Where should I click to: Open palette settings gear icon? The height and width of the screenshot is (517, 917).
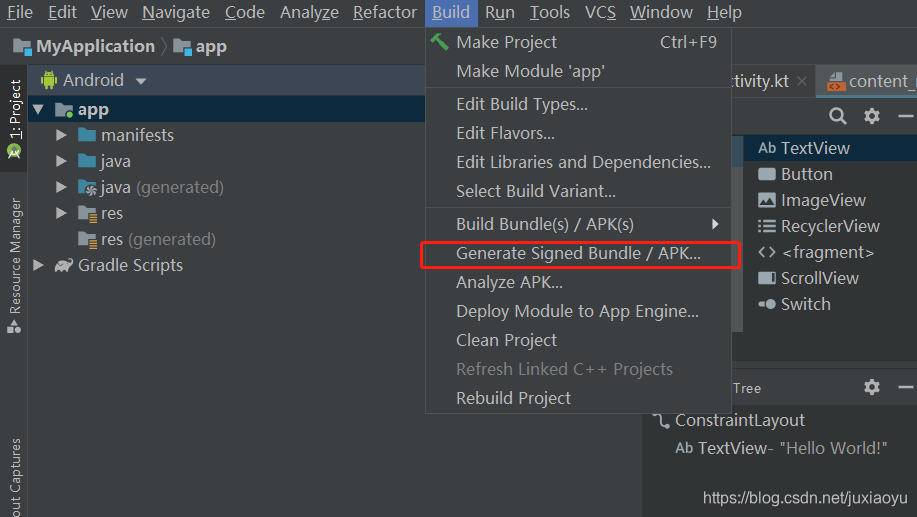(871, 116)
